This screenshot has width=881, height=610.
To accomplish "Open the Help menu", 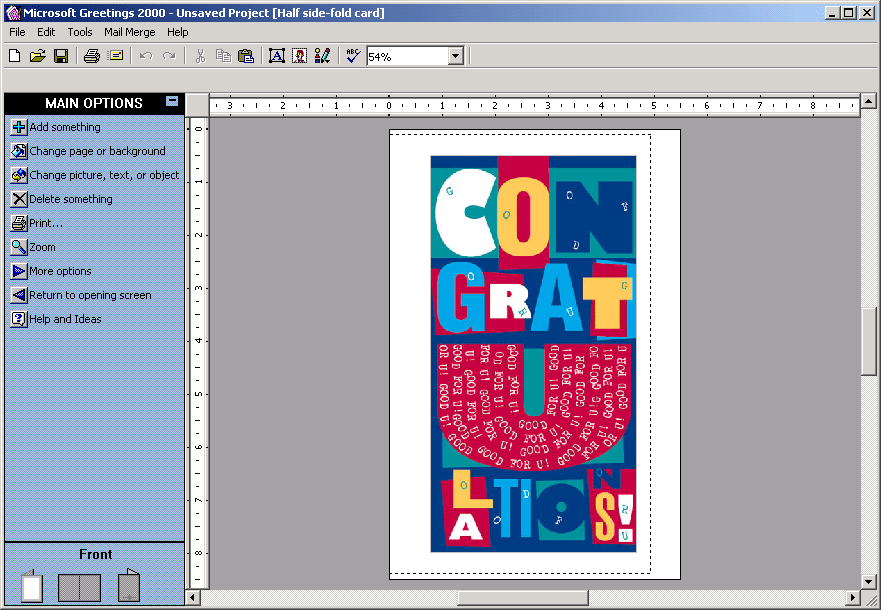I will 178,32.
